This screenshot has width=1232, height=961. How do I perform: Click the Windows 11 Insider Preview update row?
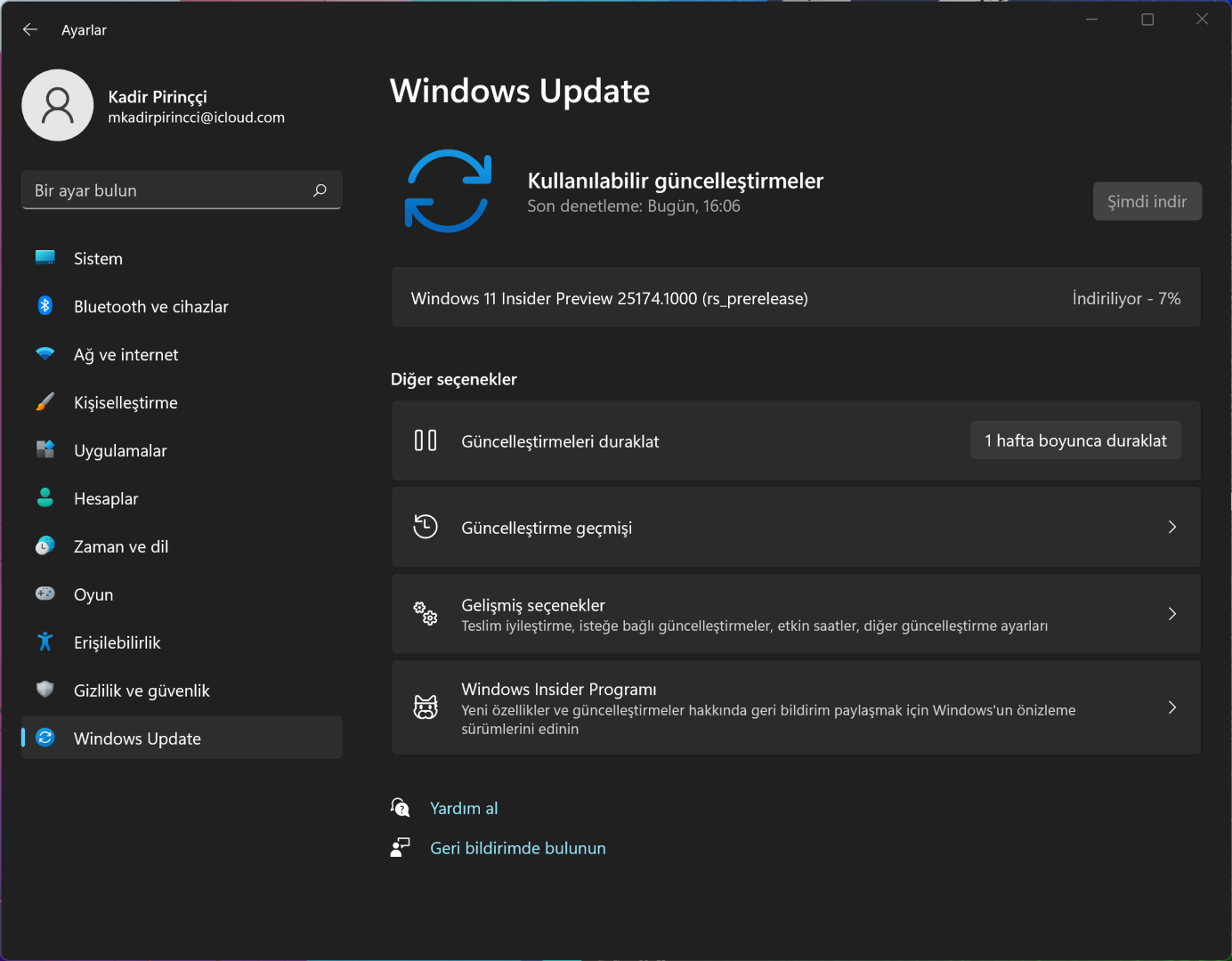click(796, 298)
